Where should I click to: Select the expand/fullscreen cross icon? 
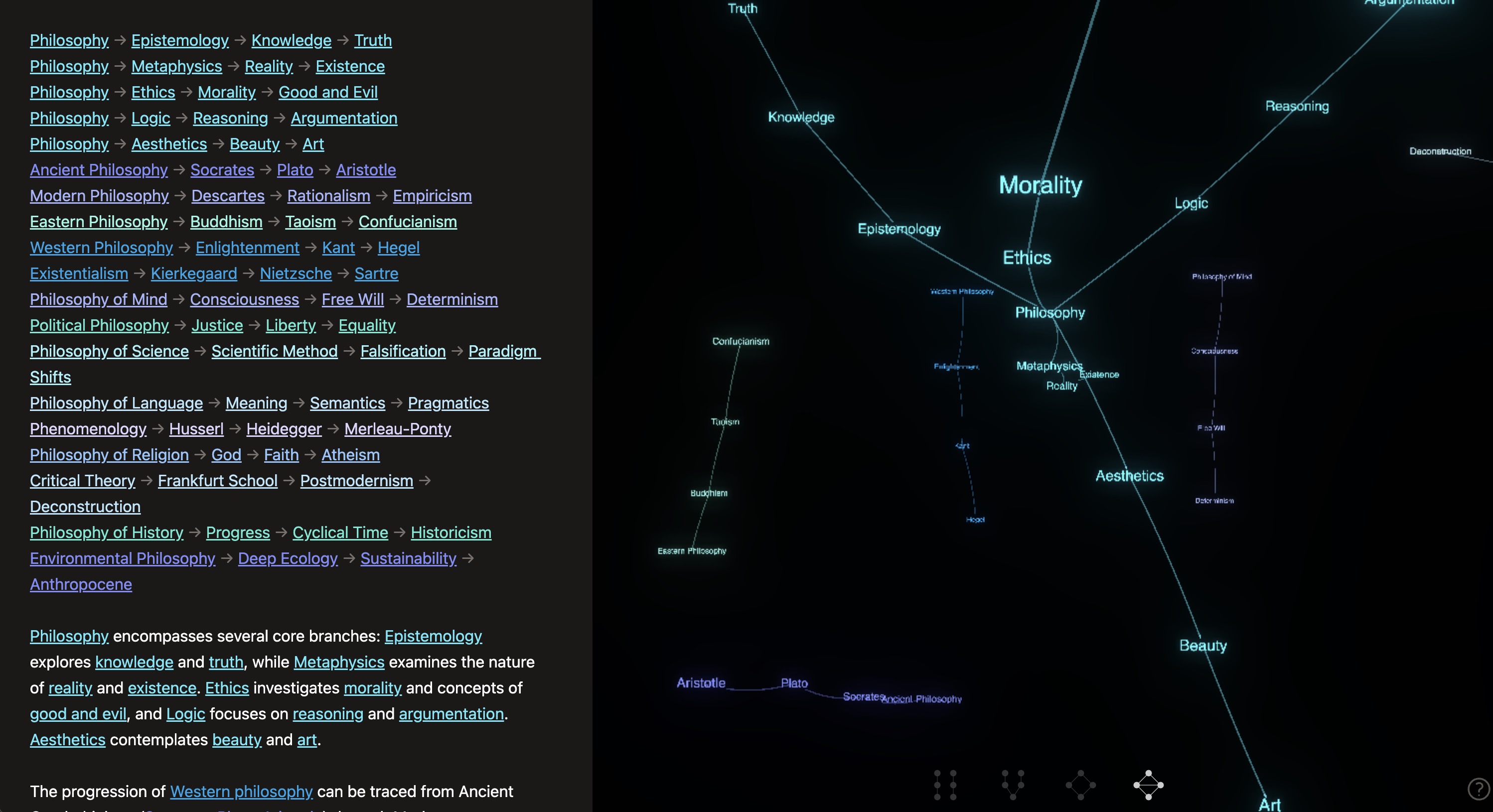1147,783
